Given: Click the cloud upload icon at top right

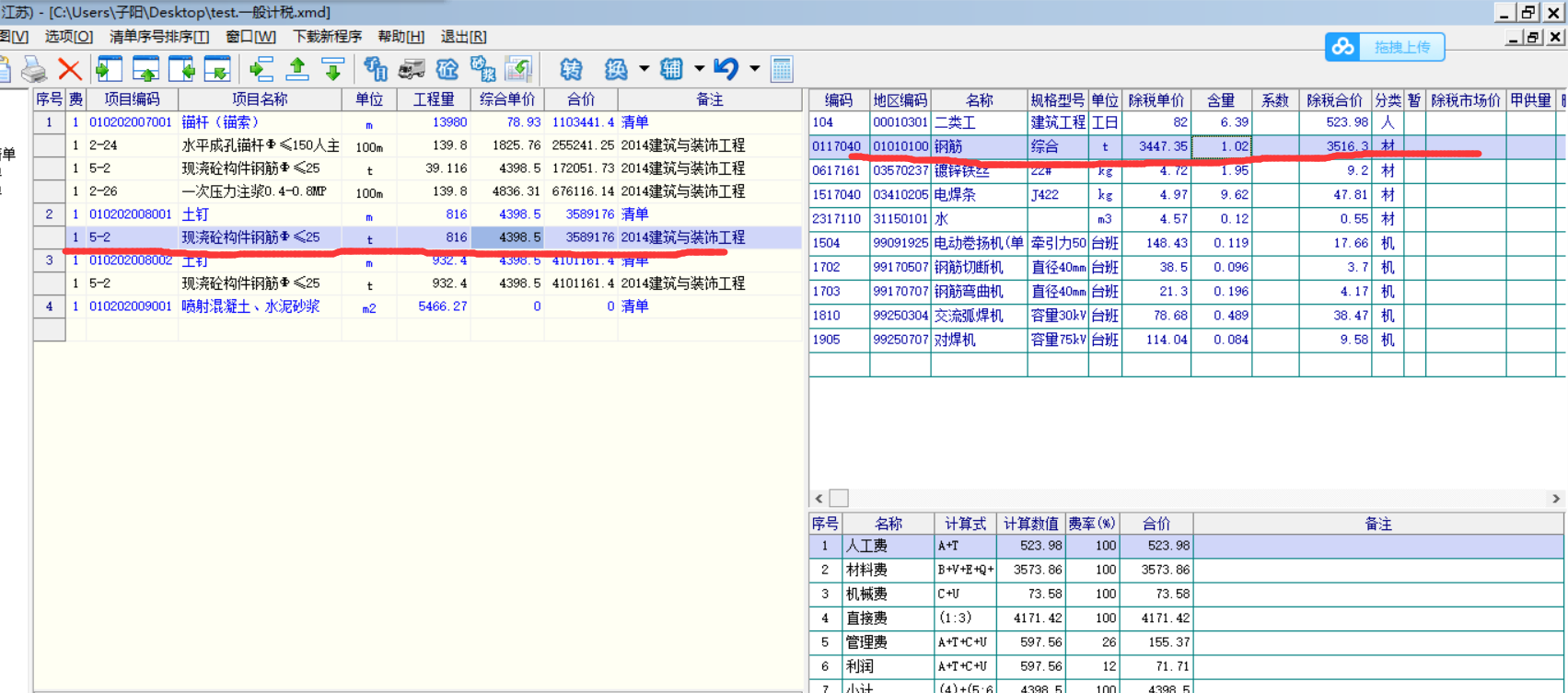Looking at the screenshot, I should [1343, 47].
